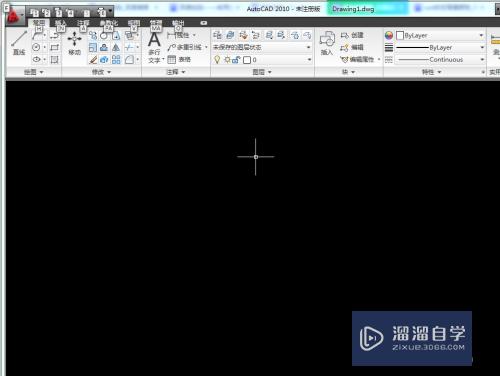This screenshot has height=376, width=500.
Task: Toggle layer 0 lock icon
Action: tap(236, 60)
